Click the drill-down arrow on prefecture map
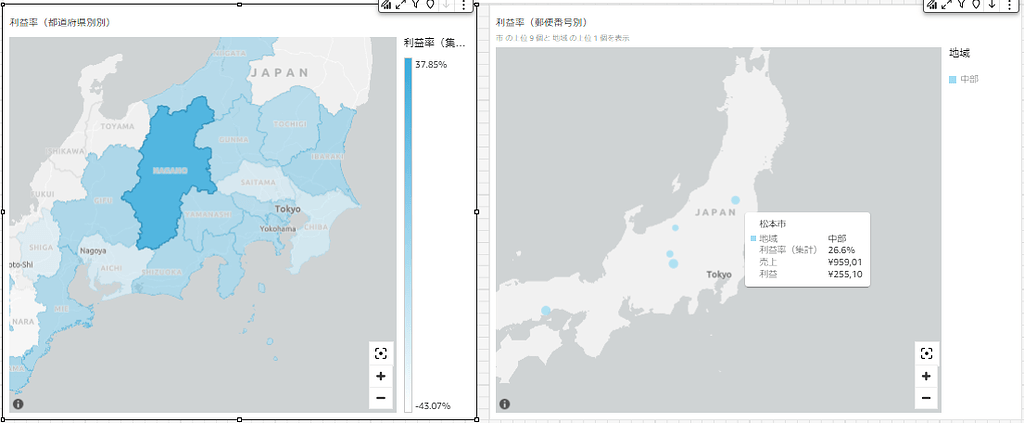Viewport: 1024px width, 423px height. [445, 4]
